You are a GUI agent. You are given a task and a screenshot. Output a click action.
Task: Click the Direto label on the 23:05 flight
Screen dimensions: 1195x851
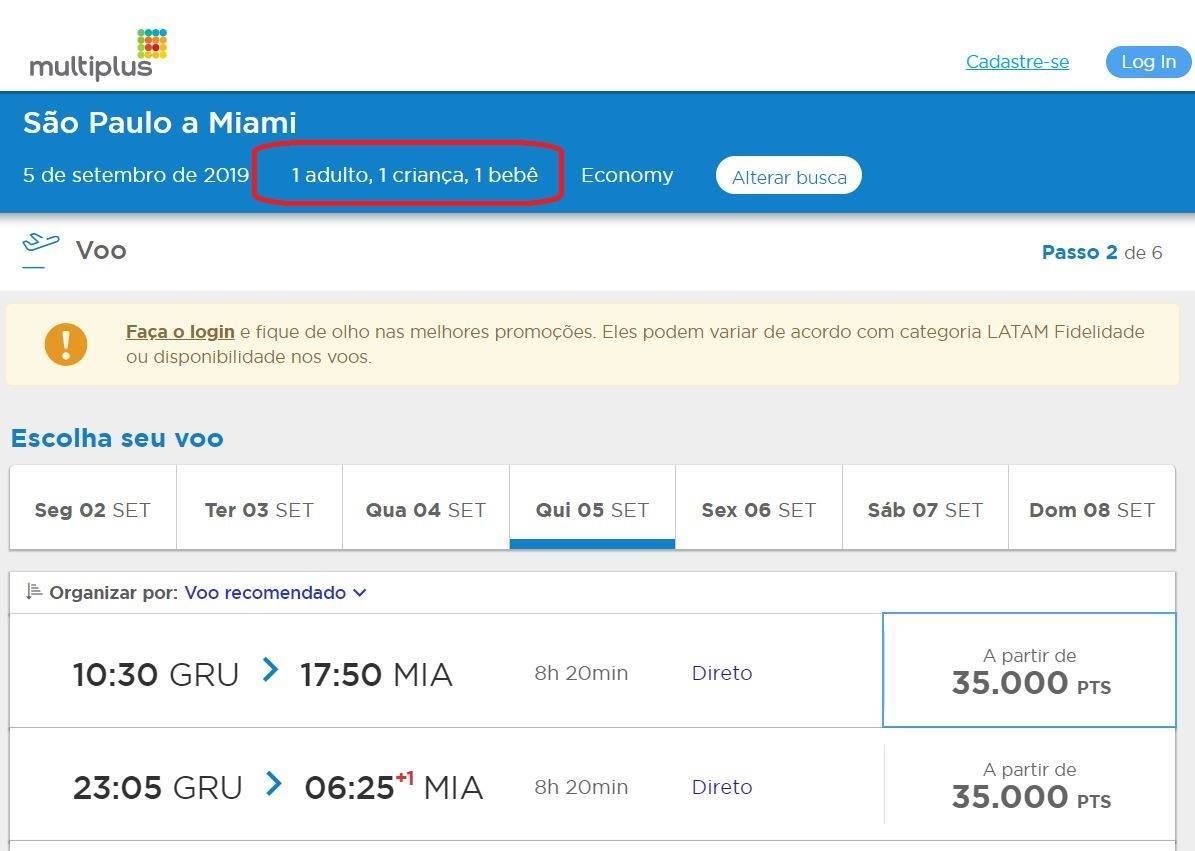coord(722,787)
